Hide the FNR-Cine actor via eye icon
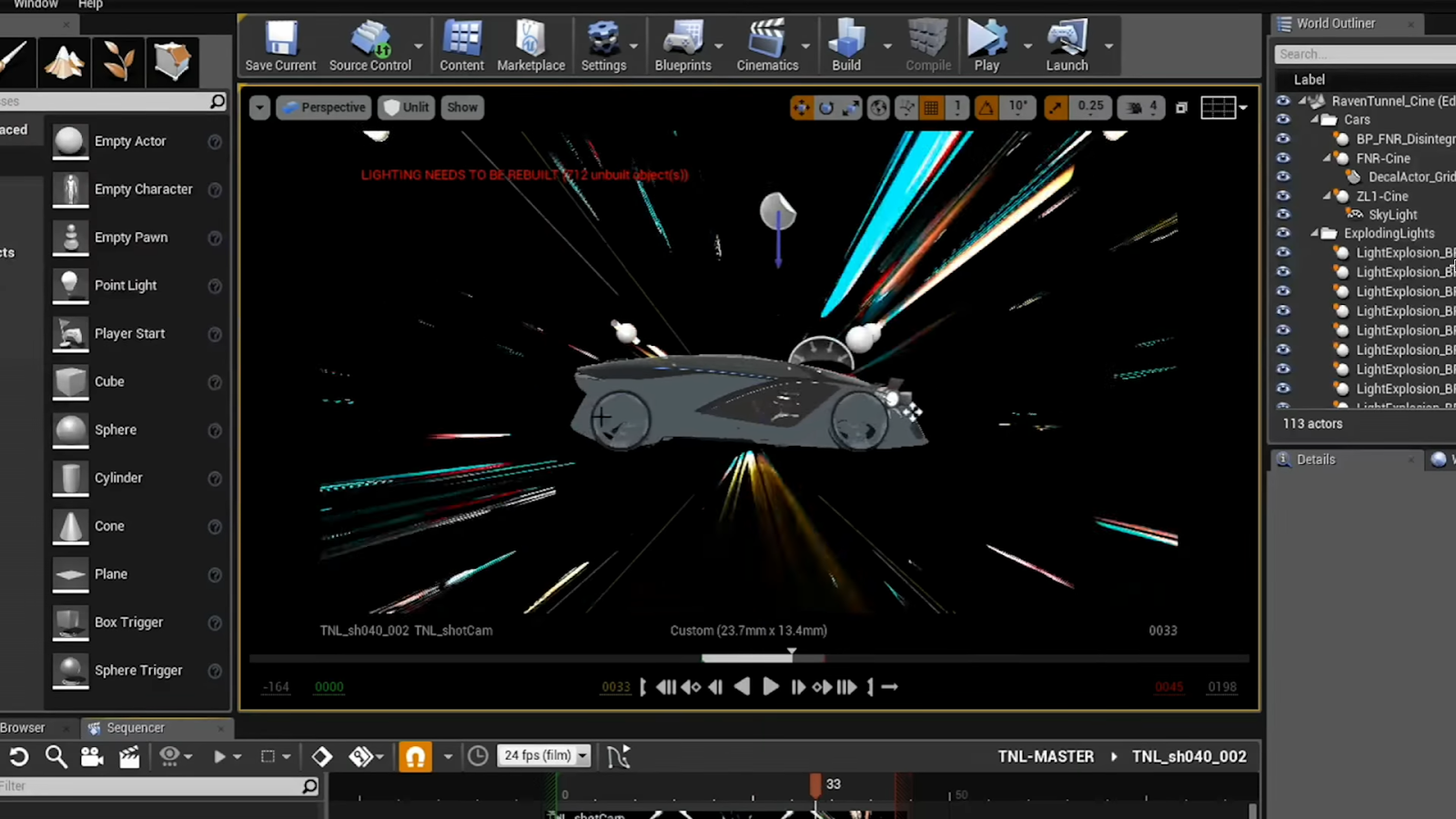The width and height of the screenshot is (1456, 819). coord(1283,157)
